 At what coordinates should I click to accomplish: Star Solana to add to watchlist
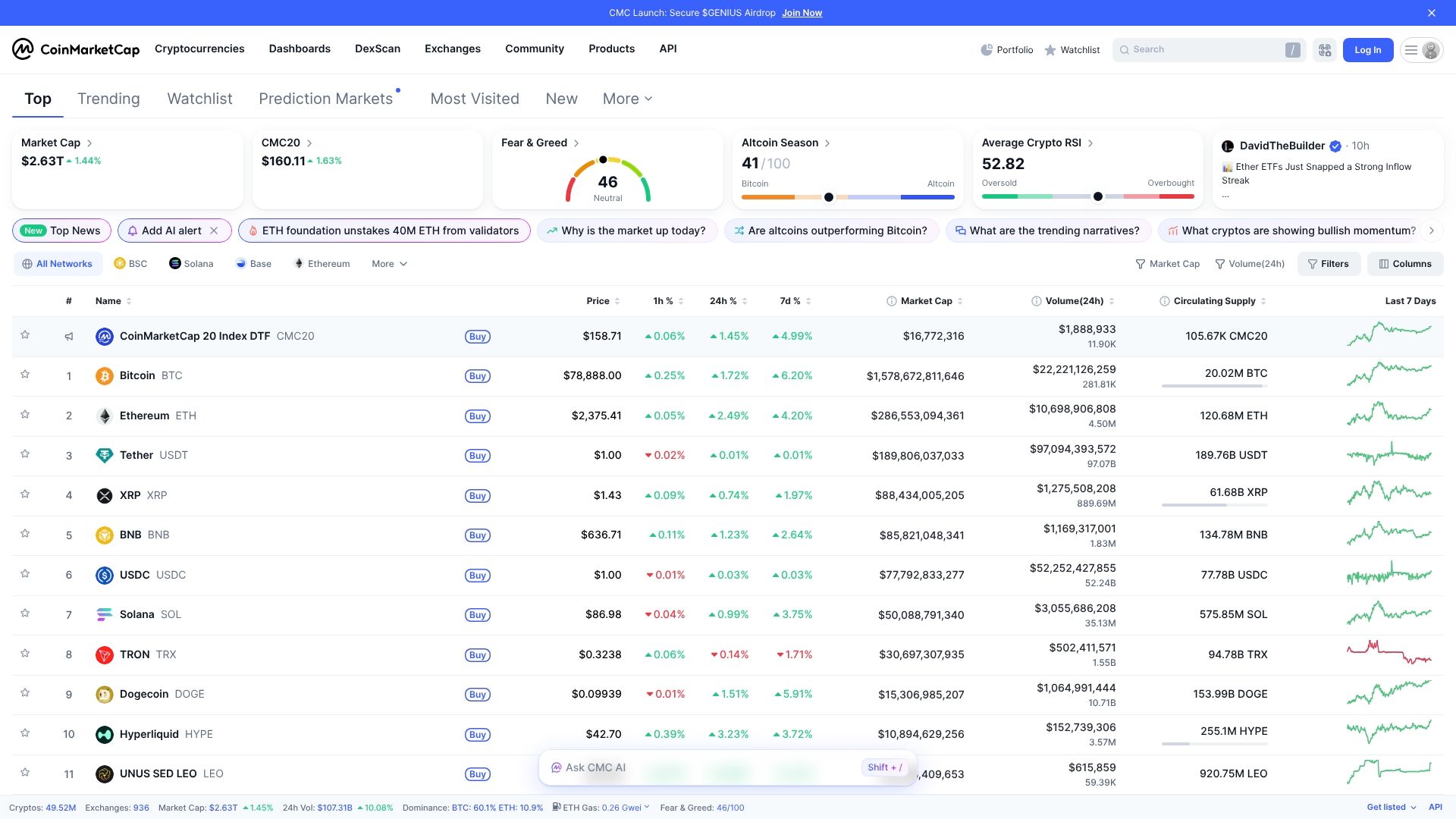25,613
